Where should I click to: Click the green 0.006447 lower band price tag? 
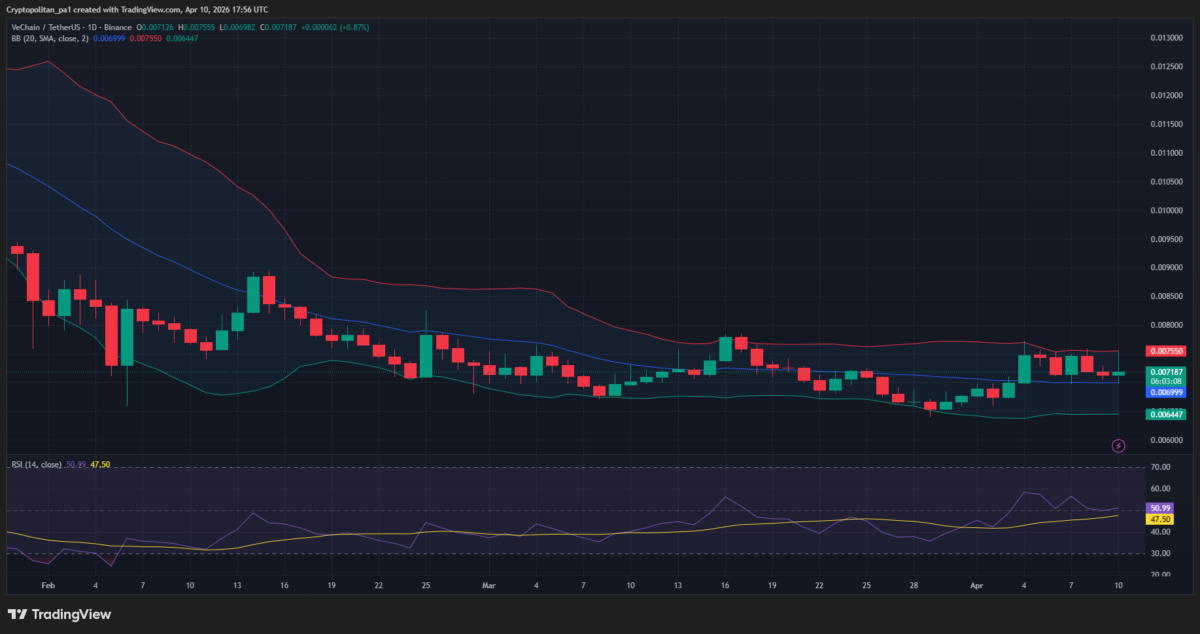pos(1166,414)
